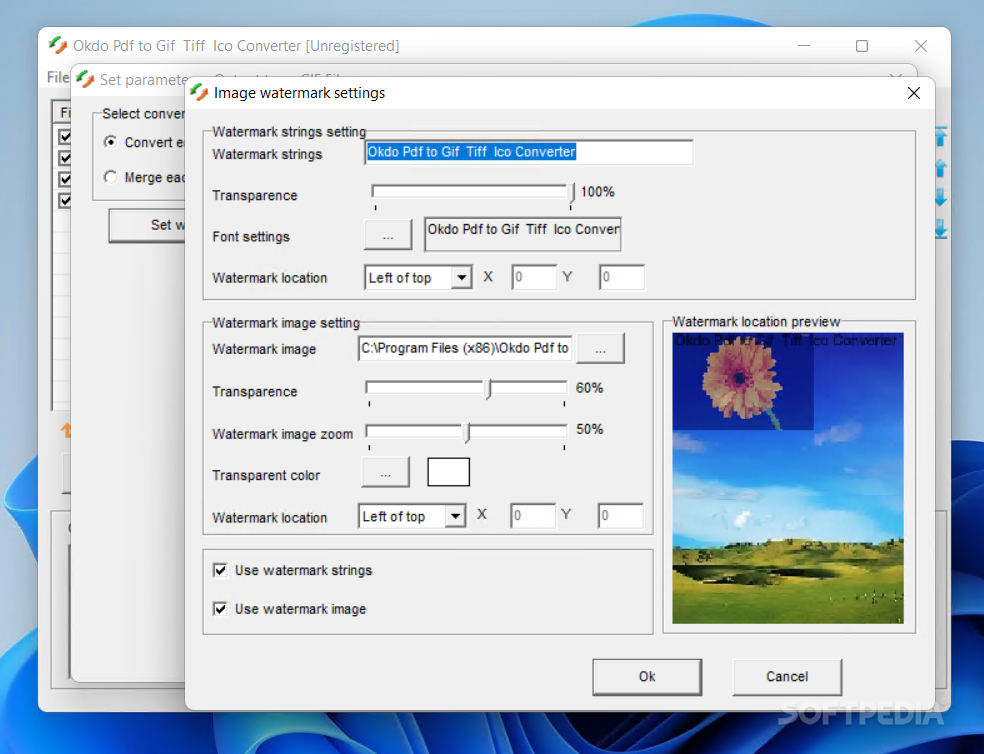This screenshot has height=754, width=984.
Task: Minimize the main Okdo converter window
Action: coord(804,46)
